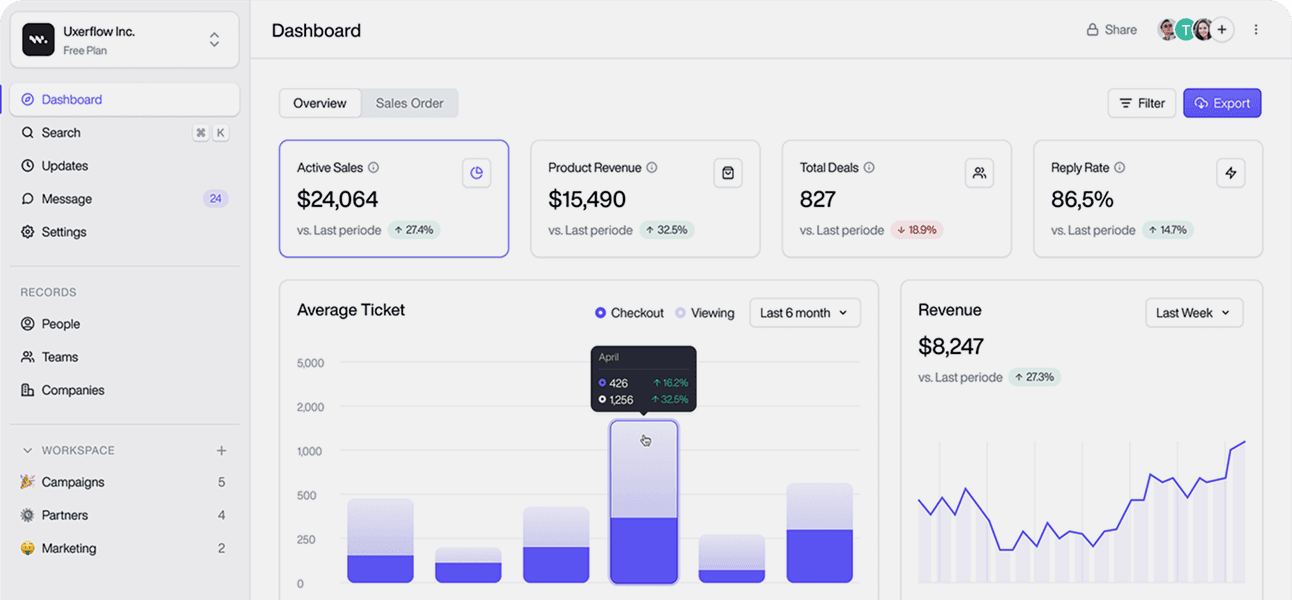Add a new workspace with the plus icon

[x=221, y=451]
